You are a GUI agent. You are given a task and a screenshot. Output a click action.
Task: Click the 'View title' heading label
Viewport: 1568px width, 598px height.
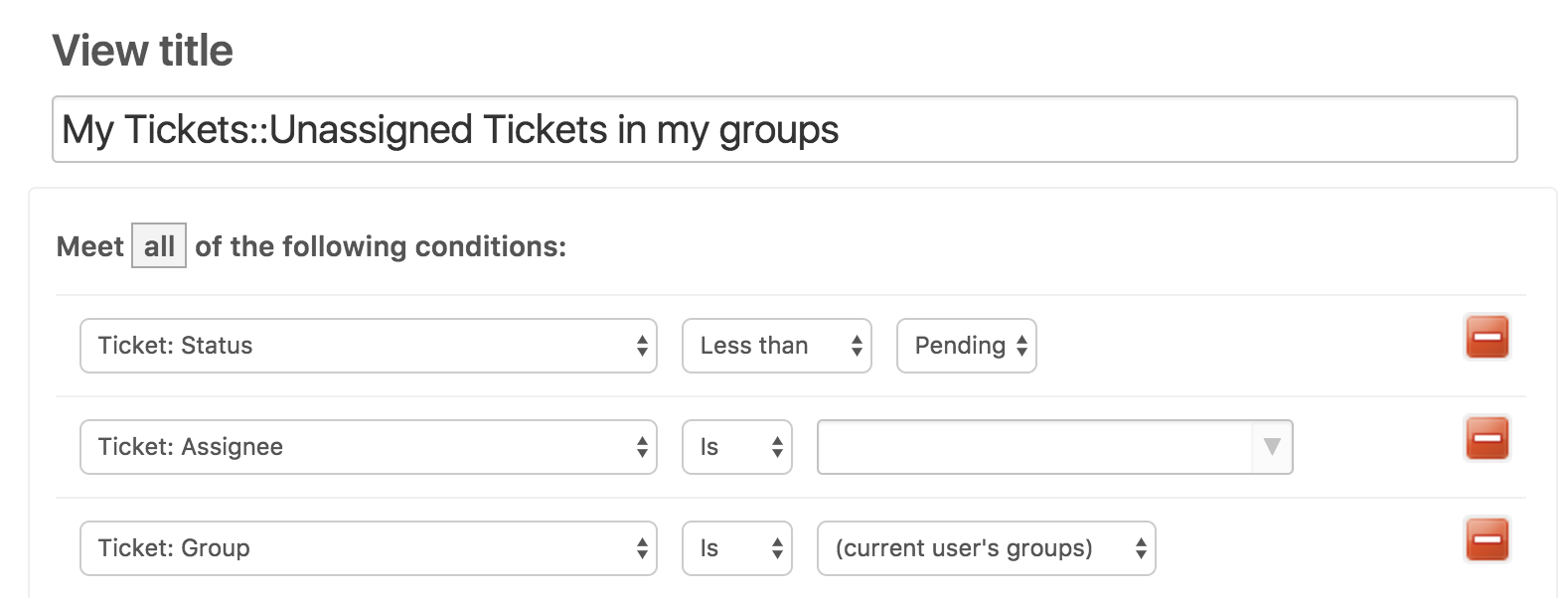click(142, 51)
